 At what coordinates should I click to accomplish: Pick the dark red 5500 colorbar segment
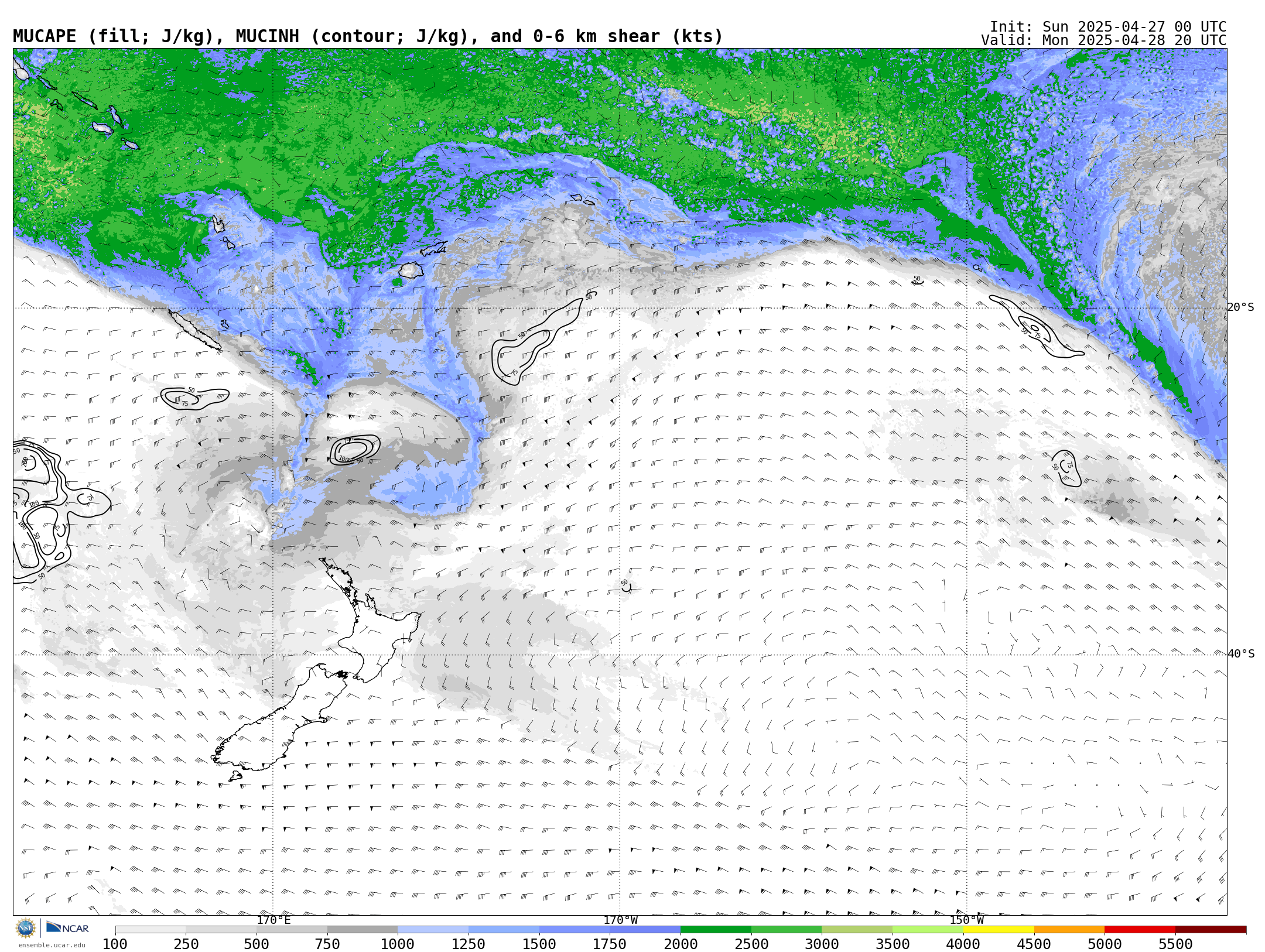tap(1211, 930)
